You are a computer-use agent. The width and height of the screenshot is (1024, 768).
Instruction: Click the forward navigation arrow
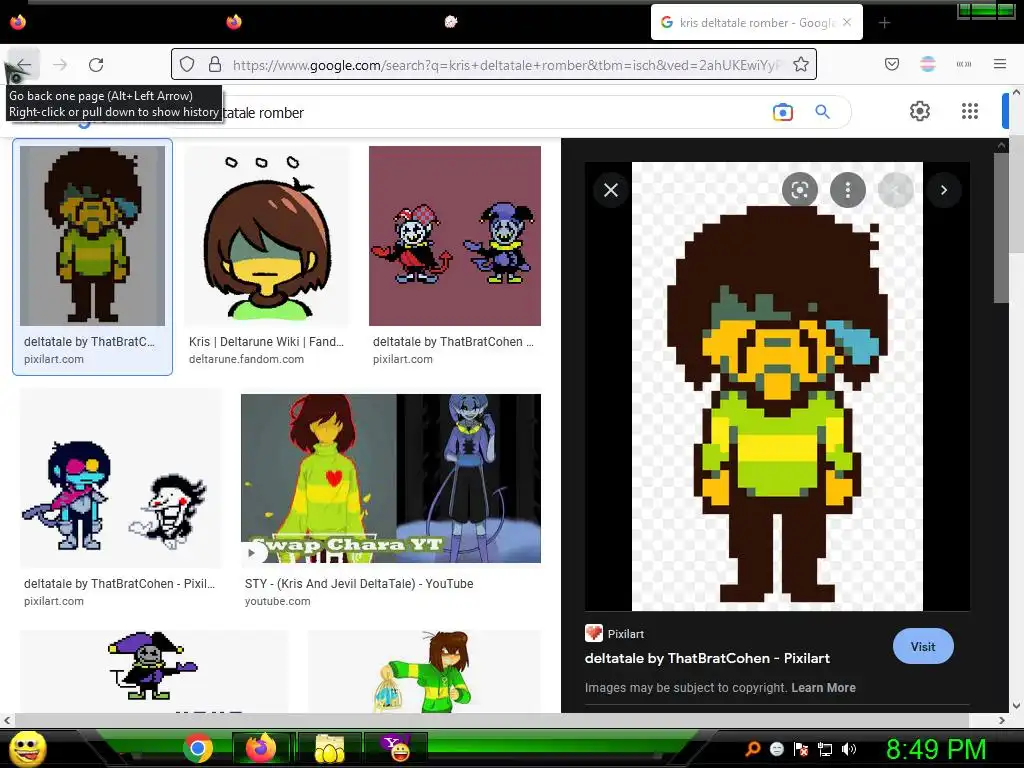(60, 65)
